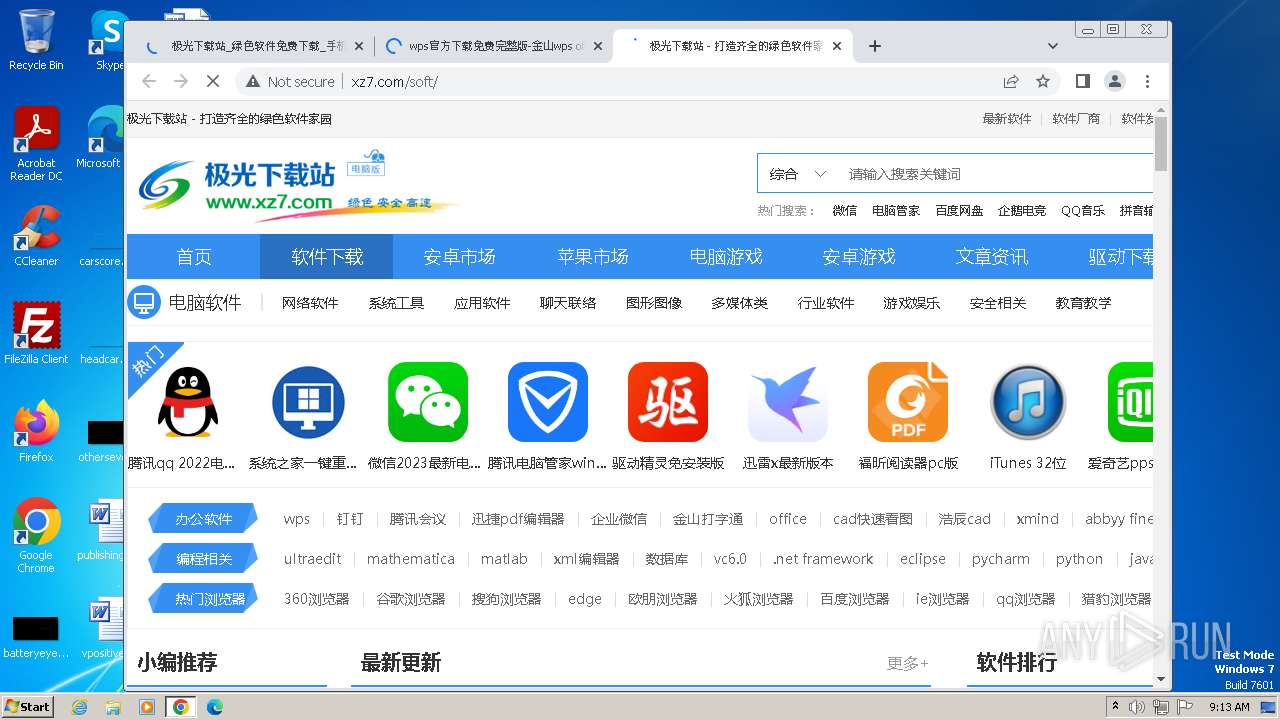Screen dimensions: 1280x720
Task: Open 图形图像 category link
Action: pyautogui.click(x=654, y=303)
